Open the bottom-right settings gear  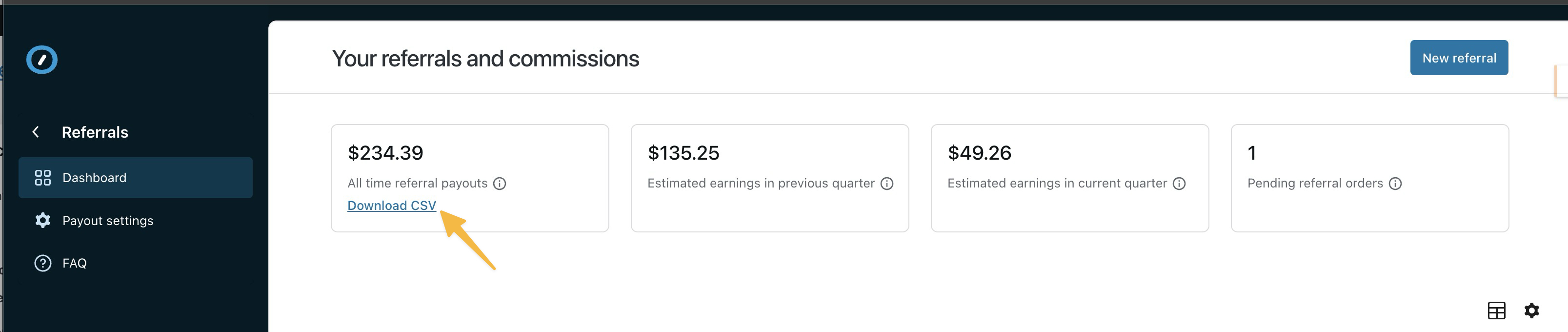click(1531, 311)
